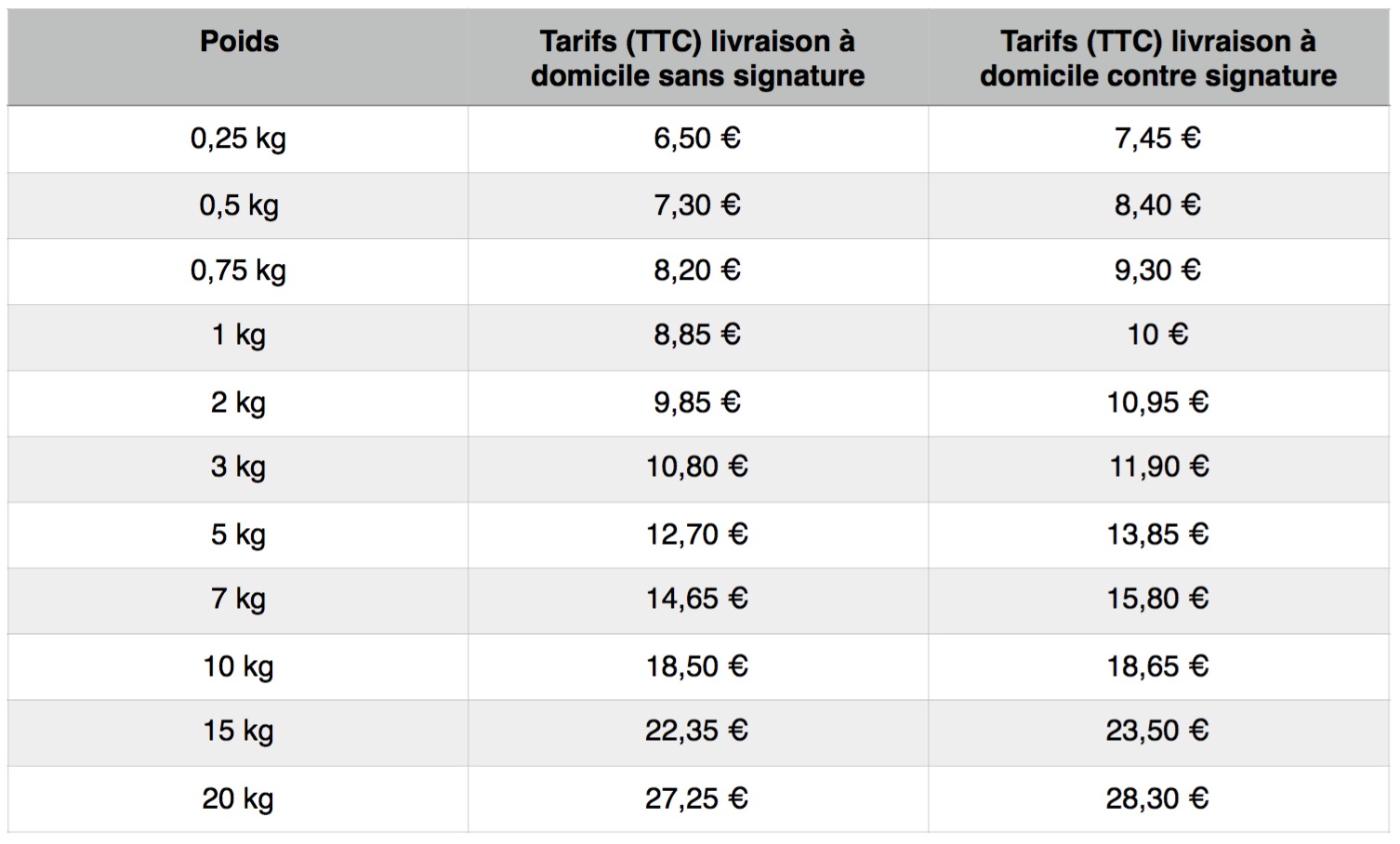The width and height of the screenshot is (1400, 844).
Task: Click the 8,40 € price cell
Action: click(1157, 204)
